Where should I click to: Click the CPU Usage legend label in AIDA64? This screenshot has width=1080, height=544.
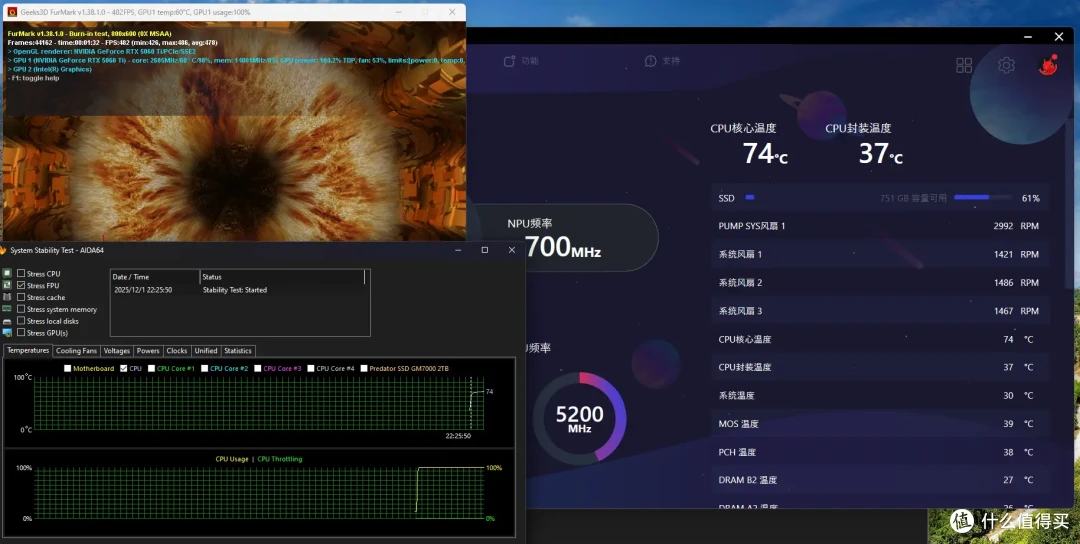pos(231,459)
